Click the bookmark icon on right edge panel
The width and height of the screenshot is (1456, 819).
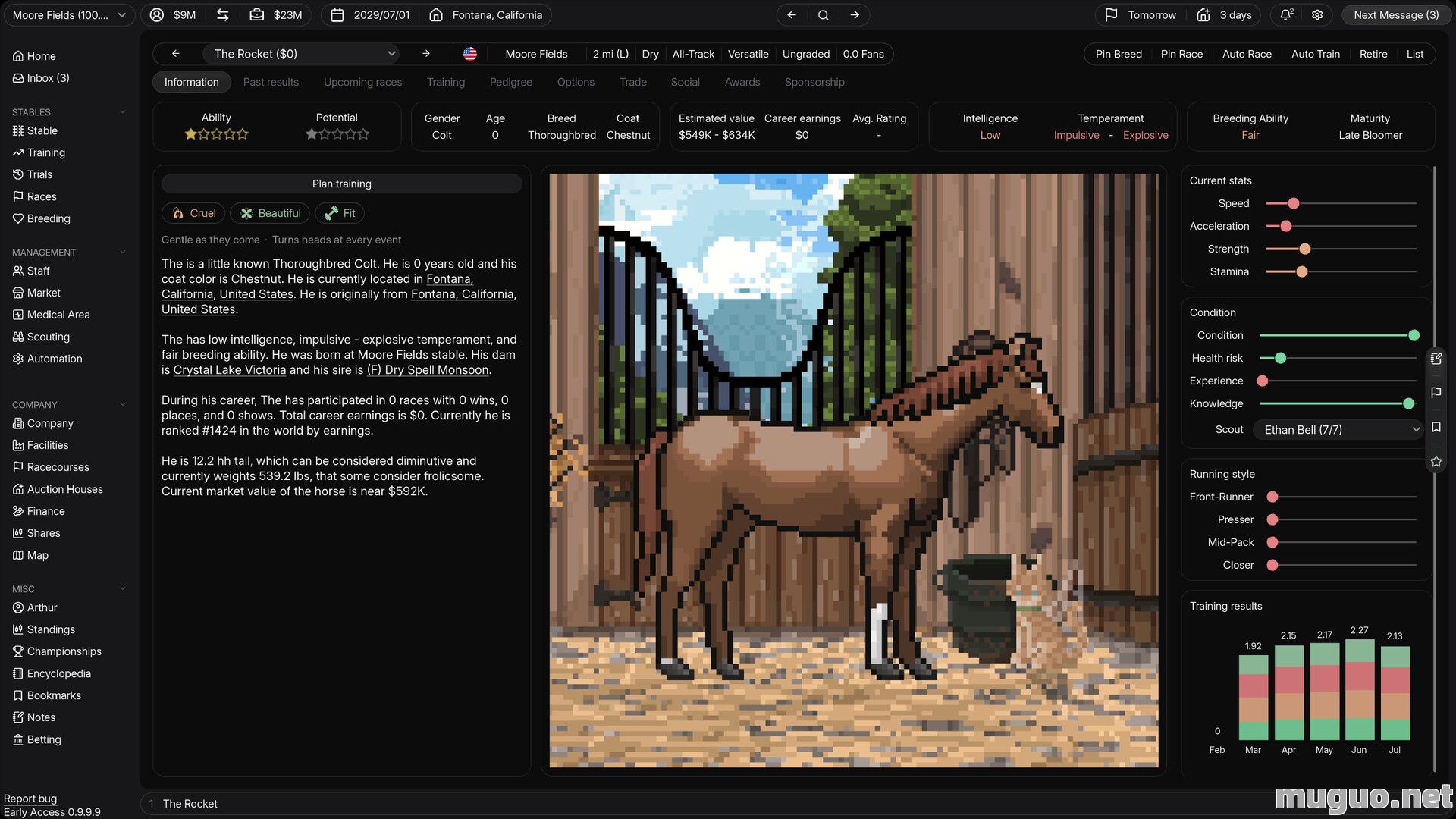pyautogui.click(x=1436, y=427)
